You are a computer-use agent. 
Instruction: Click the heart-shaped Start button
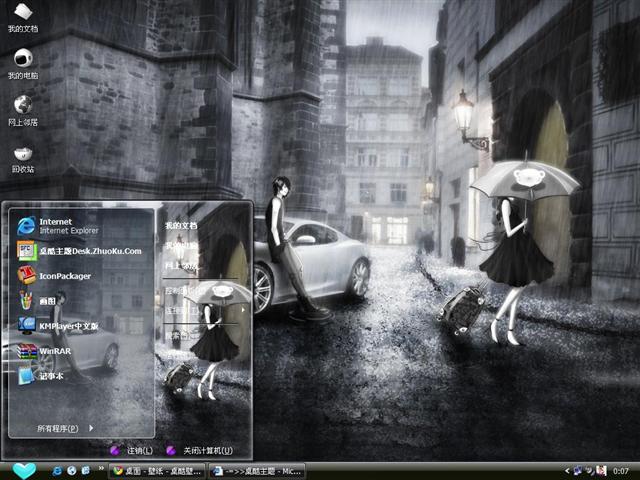[x=24, y=471]
